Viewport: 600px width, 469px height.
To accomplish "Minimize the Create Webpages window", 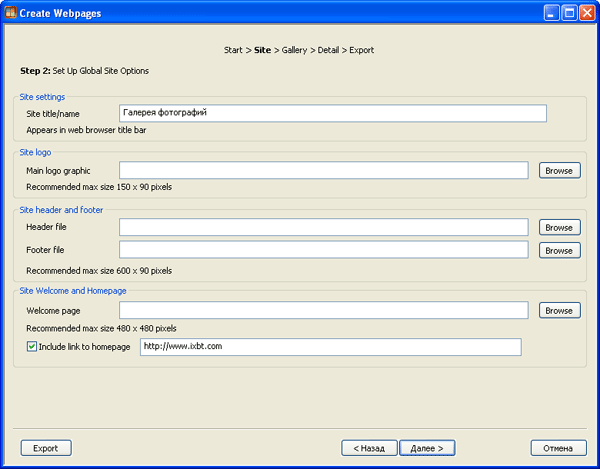I will pyautogui.click(x=551, y=13).
